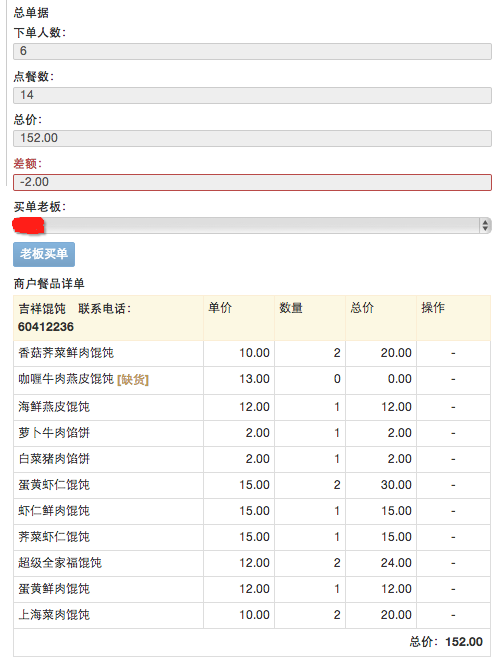
Task: Click the 总价 column header in table
Action: (362, 308)
